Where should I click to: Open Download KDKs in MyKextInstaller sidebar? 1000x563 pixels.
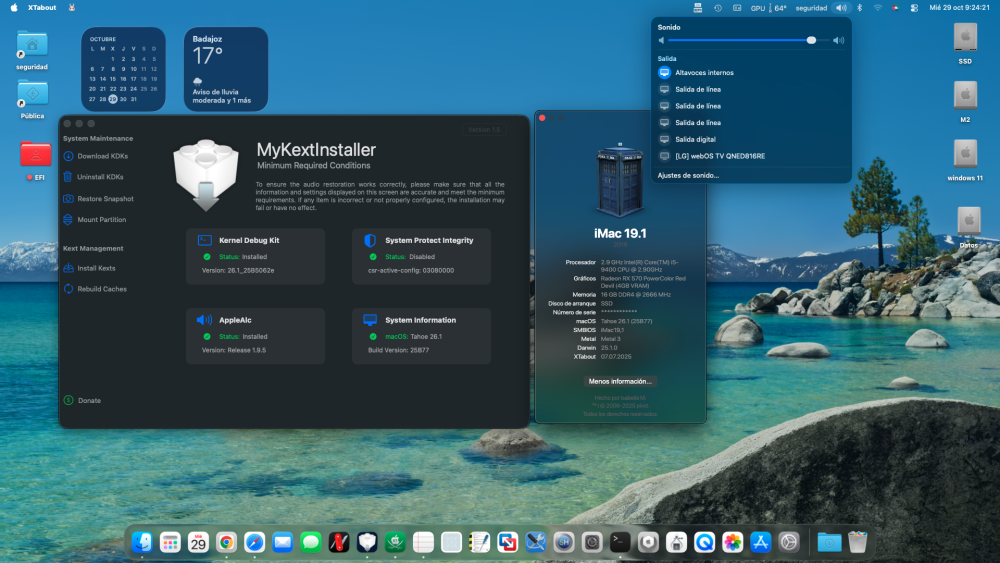tap(96, 156)
